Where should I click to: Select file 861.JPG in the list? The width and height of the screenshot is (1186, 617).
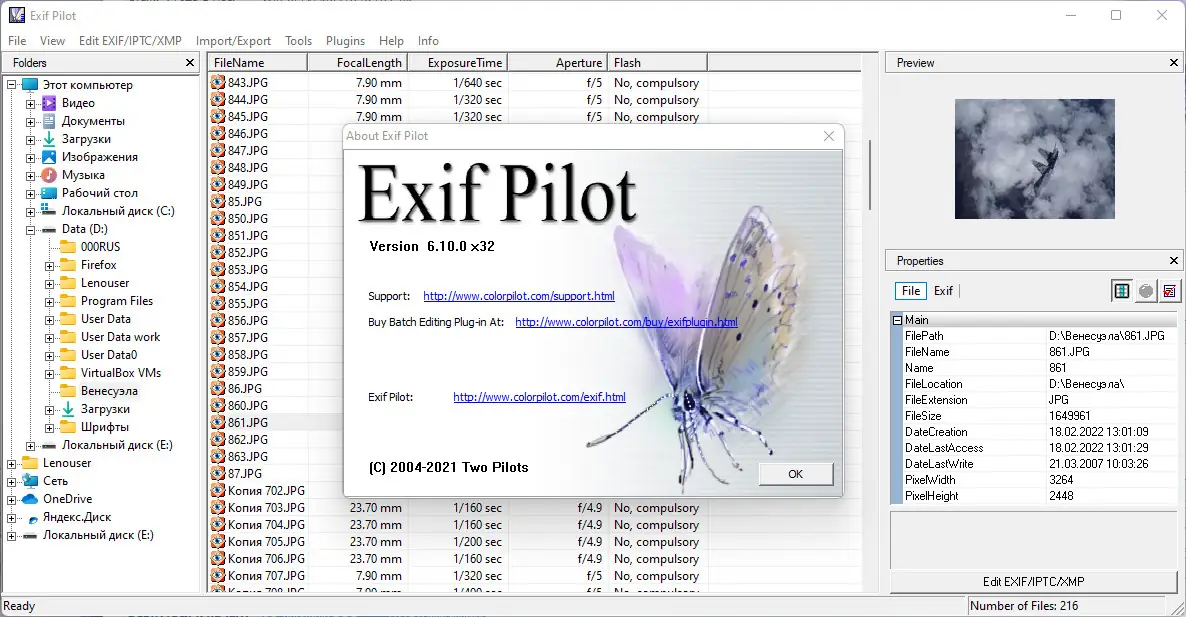pos(248,423)
